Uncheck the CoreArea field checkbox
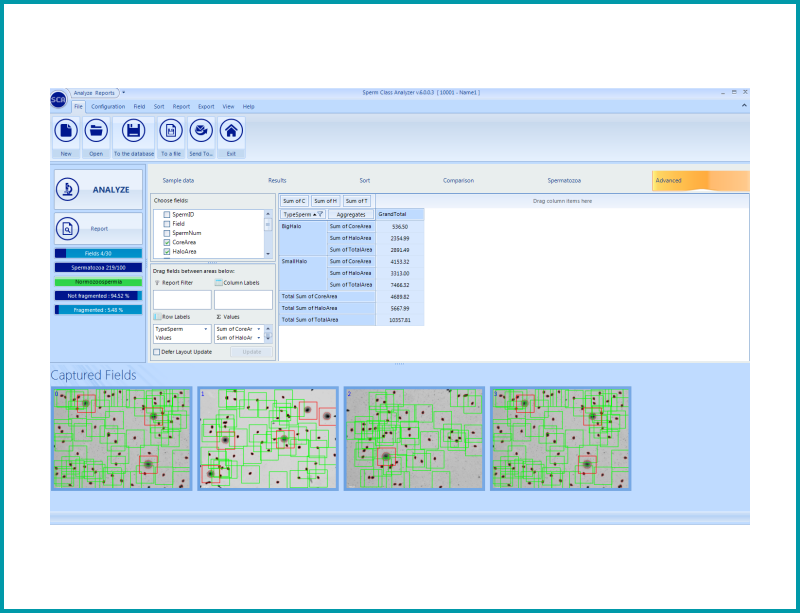The width and height of the screenshot is (800, 613). pos(166,242)
